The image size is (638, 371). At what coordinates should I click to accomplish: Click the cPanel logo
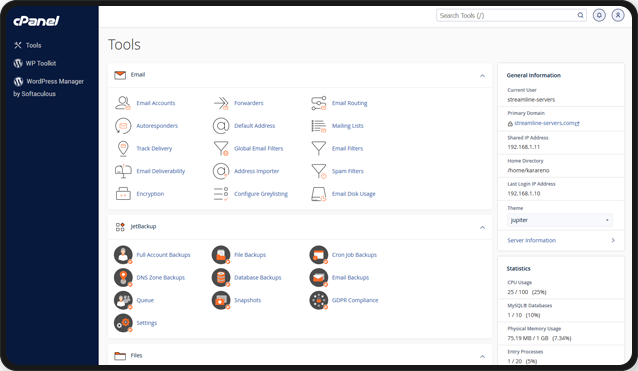tap(36, 21)
